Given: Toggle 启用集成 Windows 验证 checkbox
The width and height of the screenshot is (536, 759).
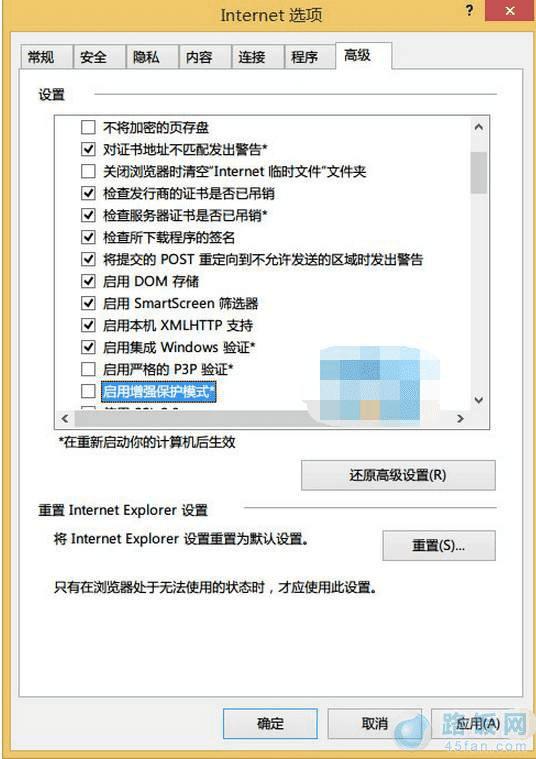Looking at the screenshot, I should tap(88, 347).
